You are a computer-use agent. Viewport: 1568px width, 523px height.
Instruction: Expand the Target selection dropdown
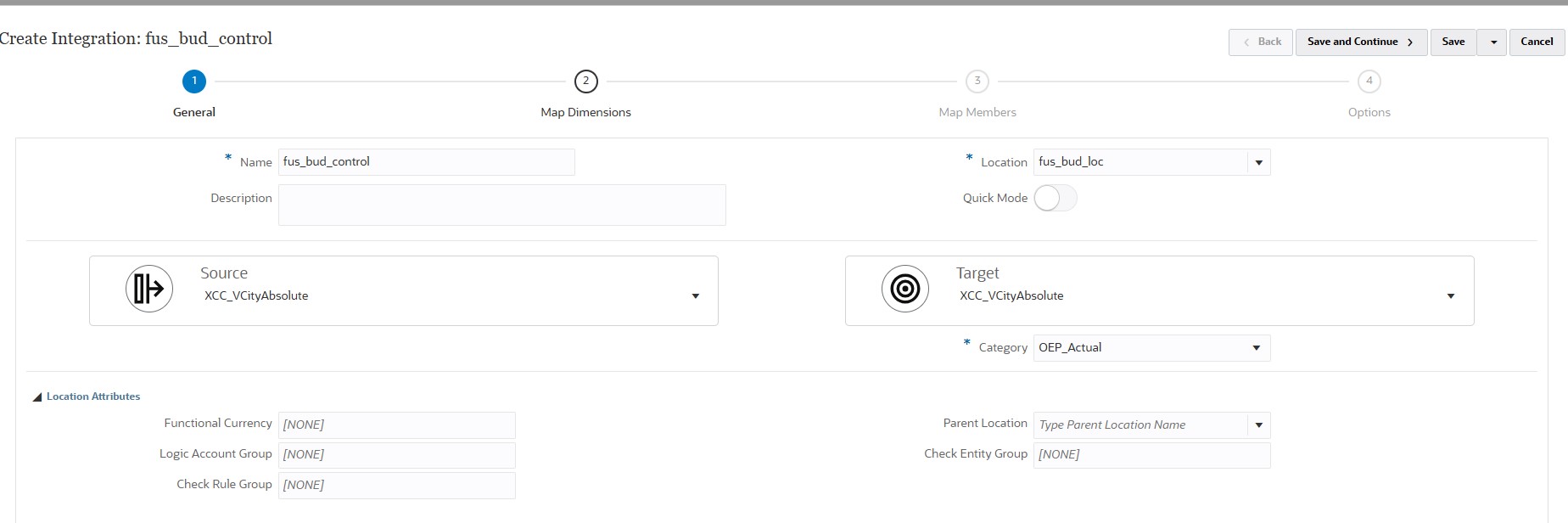[x=1450, y=296]
